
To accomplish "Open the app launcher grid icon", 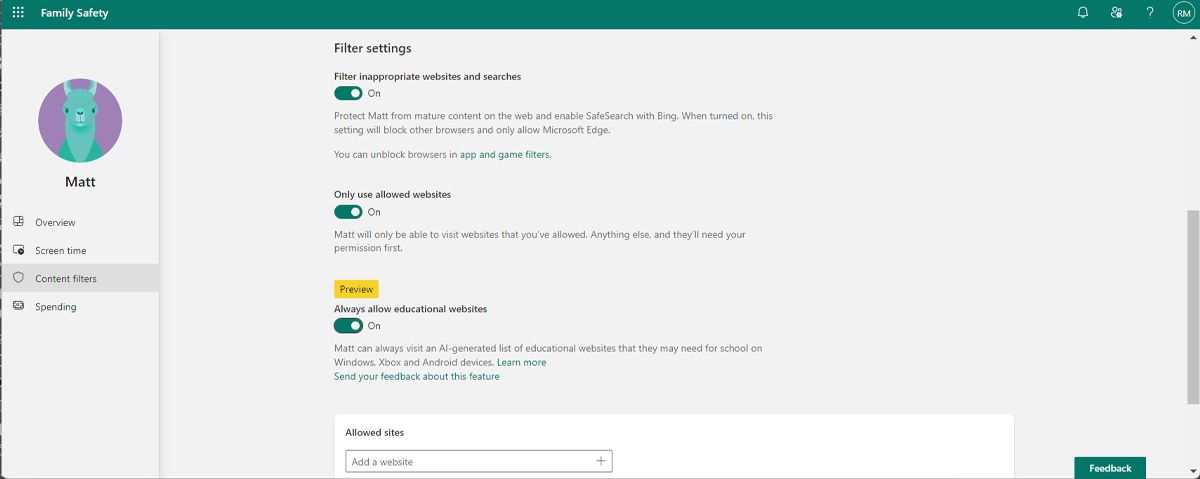I will click(18, 13).
